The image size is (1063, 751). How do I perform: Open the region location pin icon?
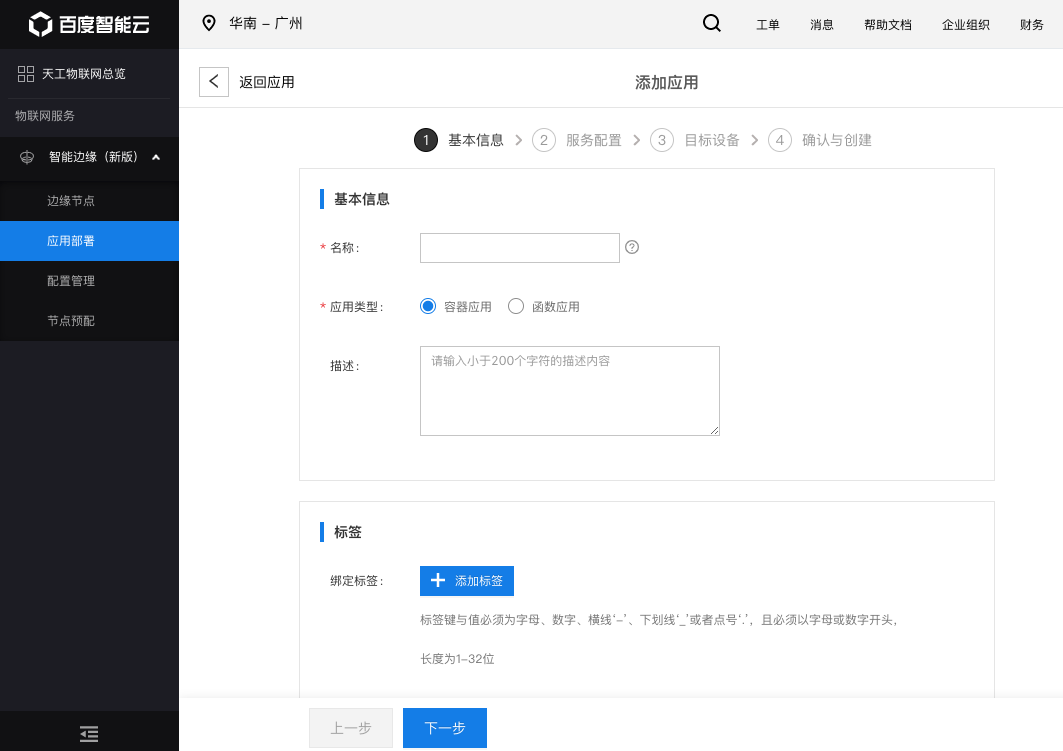pyautogui.click(x=209, y=23)
